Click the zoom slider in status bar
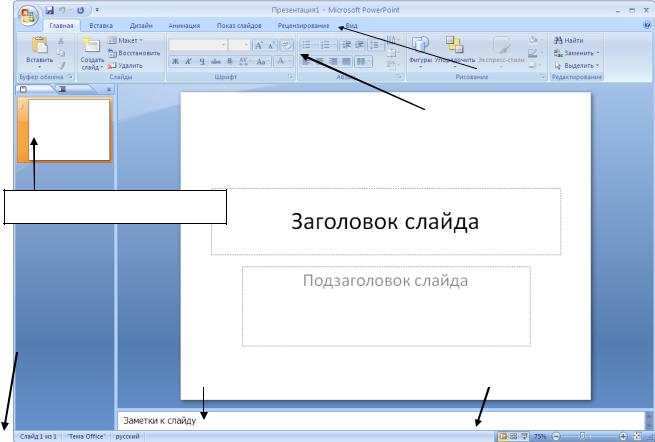655x442 pixels. tap(583, 436)
